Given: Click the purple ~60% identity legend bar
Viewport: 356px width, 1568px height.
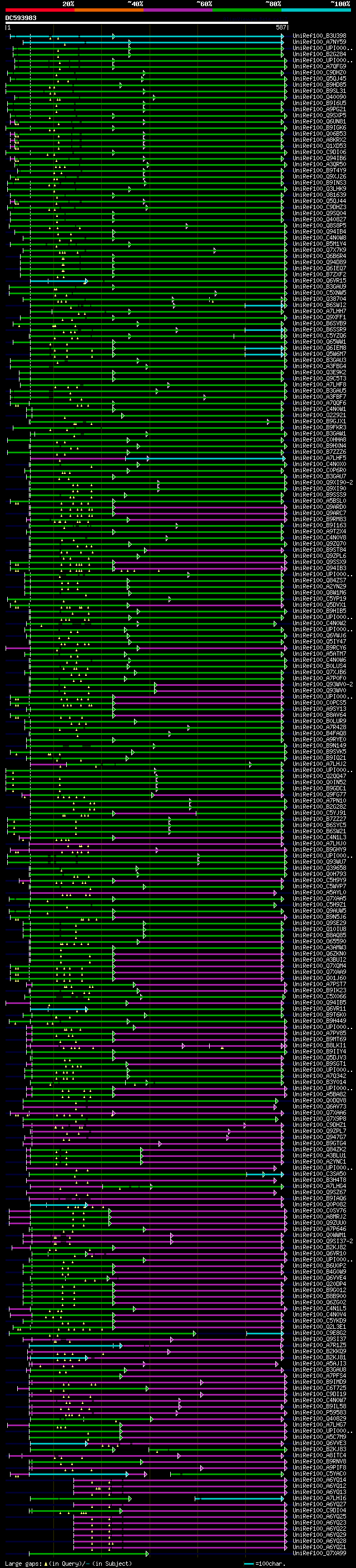Looking at the screenshot, I should point(179,11).
